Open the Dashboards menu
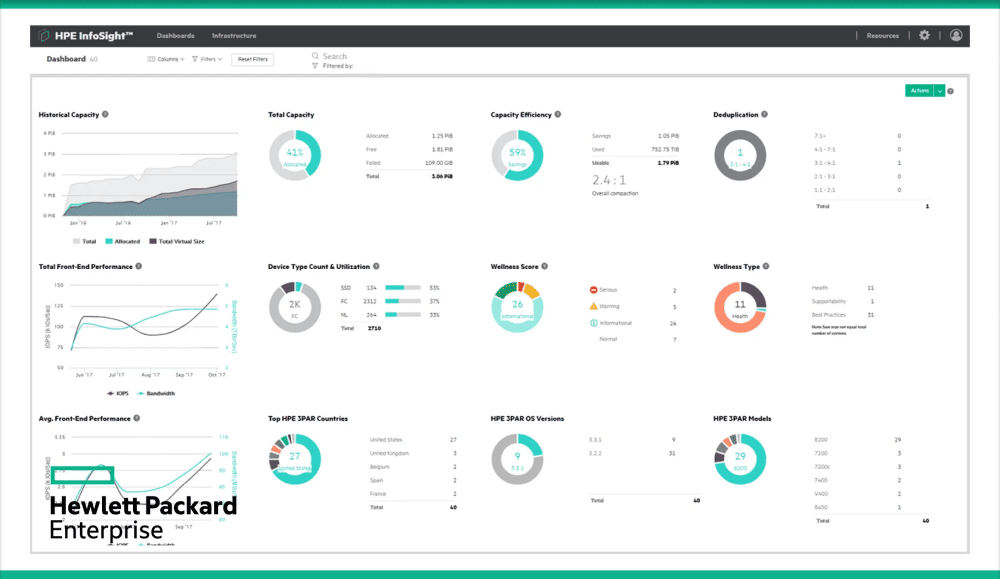 (175, 36)
